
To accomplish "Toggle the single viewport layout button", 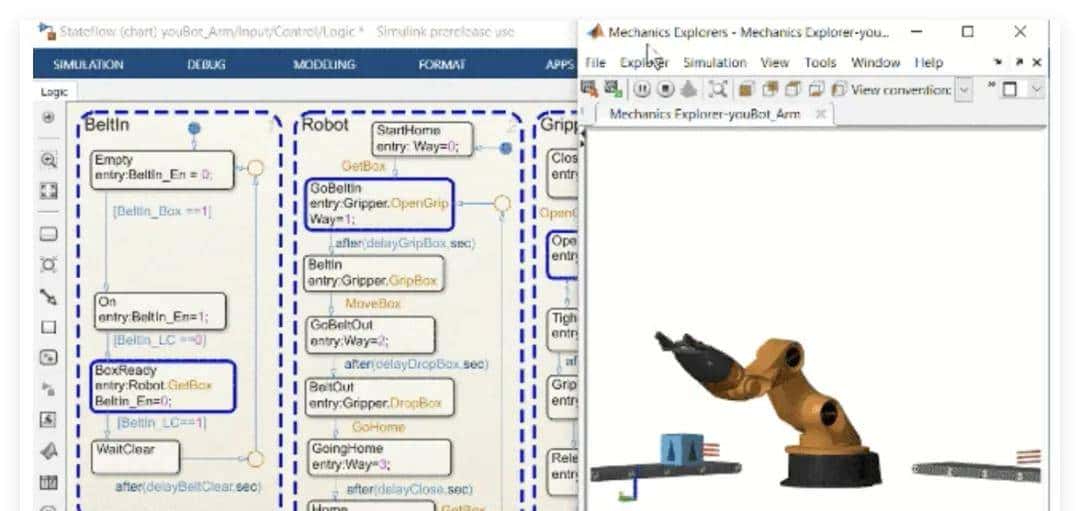I will coord(1010,90).
